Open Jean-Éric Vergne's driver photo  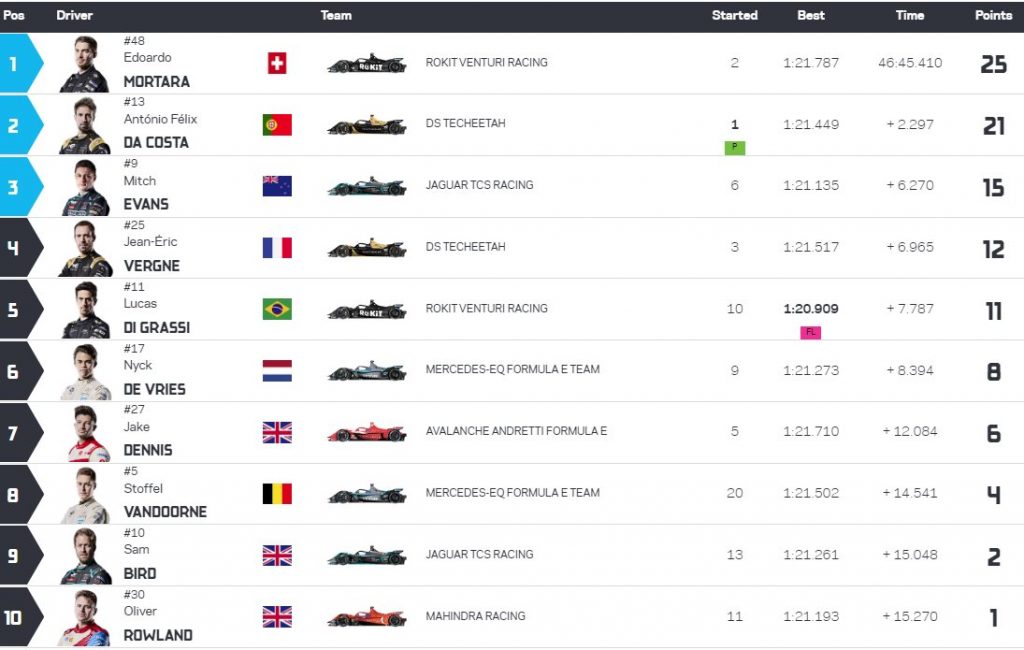(x=86, y=248)
